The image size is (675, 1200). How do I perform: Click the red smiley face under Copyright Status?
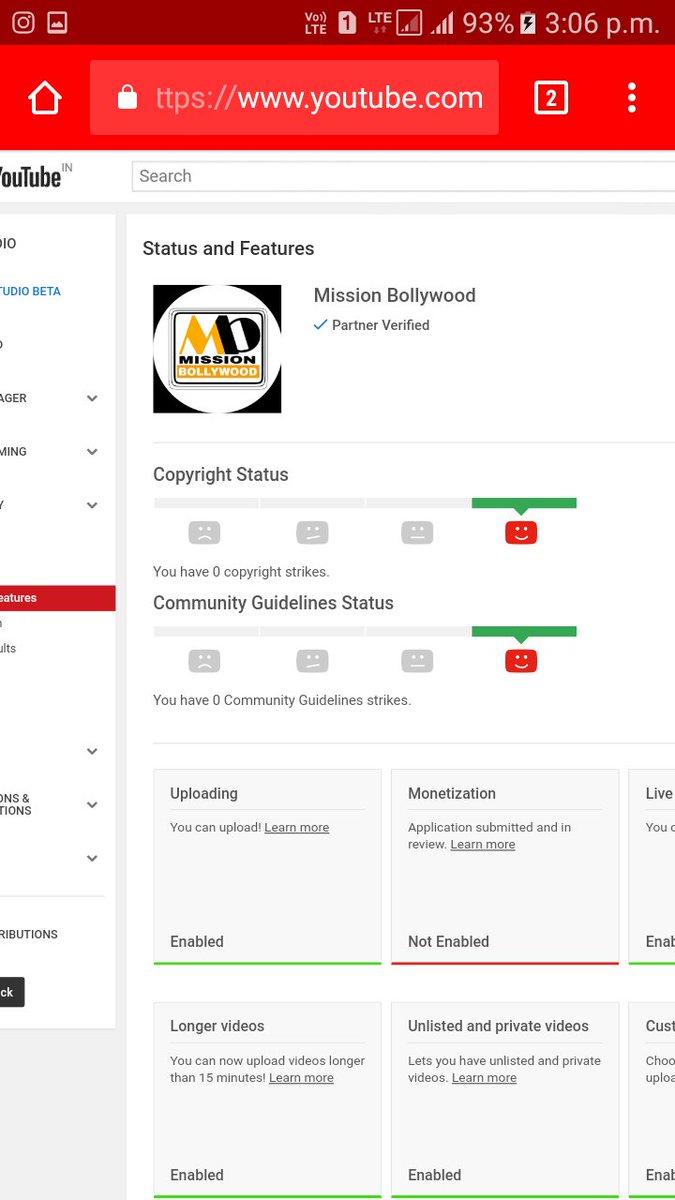click(x=521, y=532)
